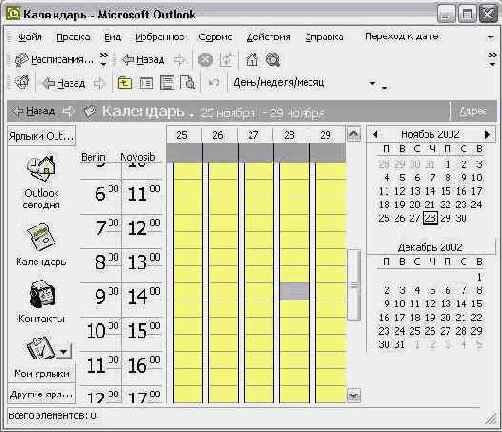The height and width of the screenshot is (432, 502).
Task: Click forward arrow after Назад on web toolbar
Action: coord(179,60)
